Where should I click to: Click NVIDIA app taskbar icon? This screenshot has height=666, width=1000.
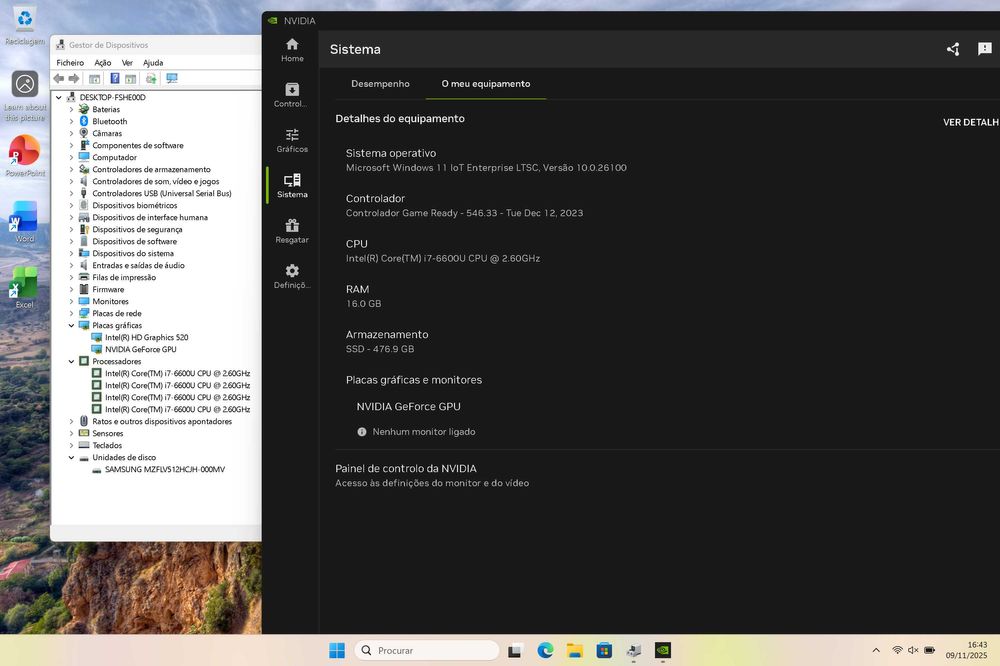click(x=663, y=650)
